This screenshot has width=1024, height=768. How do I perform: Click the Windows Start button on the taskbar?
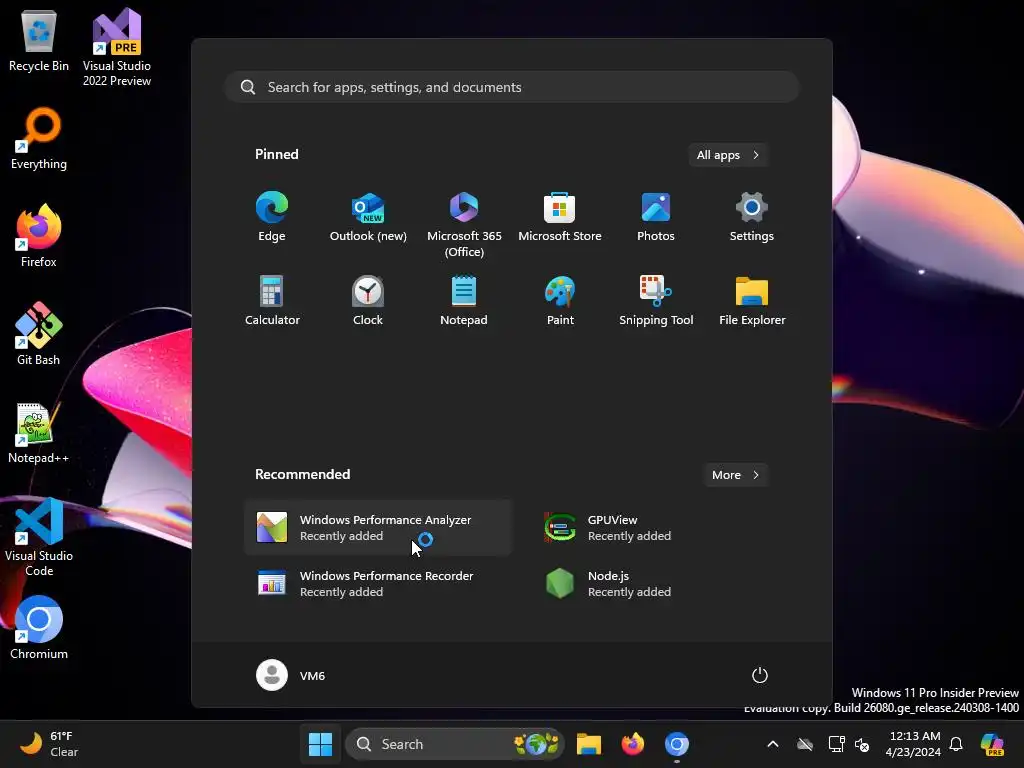point(320,744)
